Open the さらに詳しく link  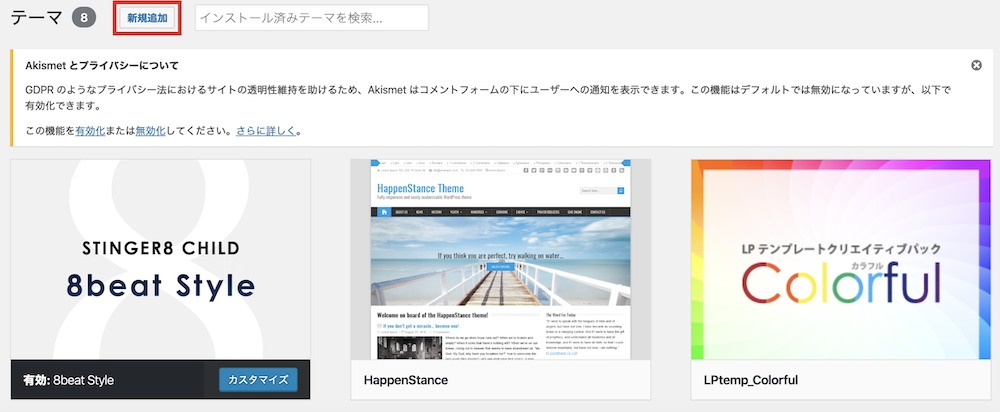(266, 131)
